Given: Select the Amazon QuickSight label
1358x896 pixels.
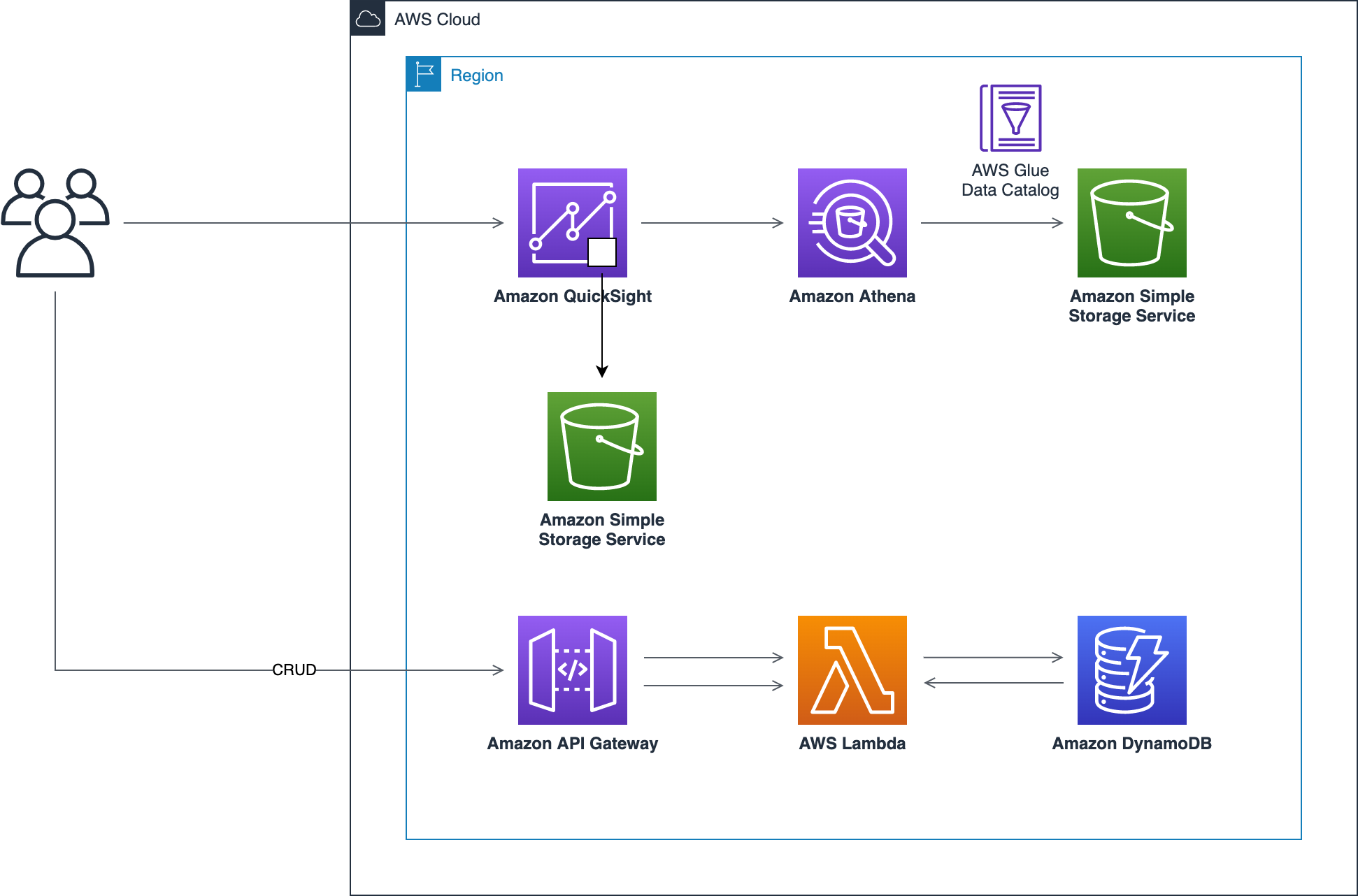Looking at the screenshot, I should (572, 296).
